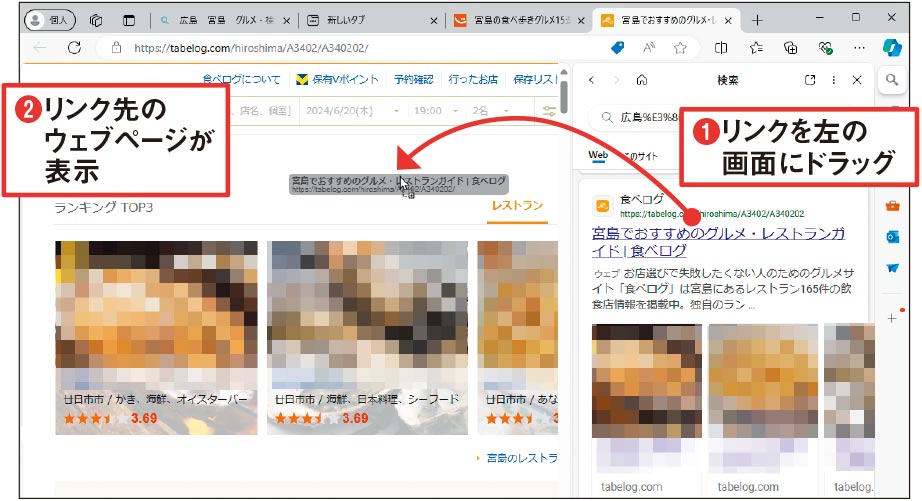Viewport: 922px width, 501px height.
Task: Open the search filter sliders icon
Action: 549,111
